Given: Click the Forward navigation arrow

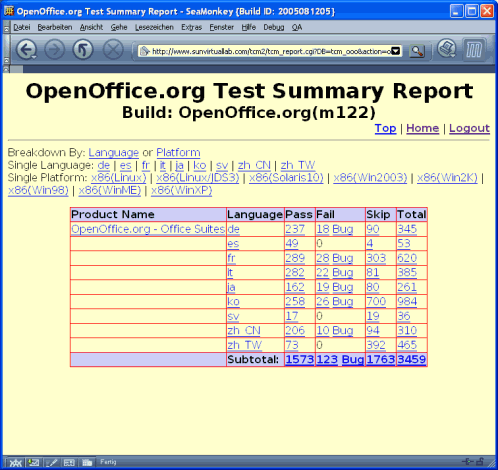Looking at the screenshot, I should tap(54, 50).
